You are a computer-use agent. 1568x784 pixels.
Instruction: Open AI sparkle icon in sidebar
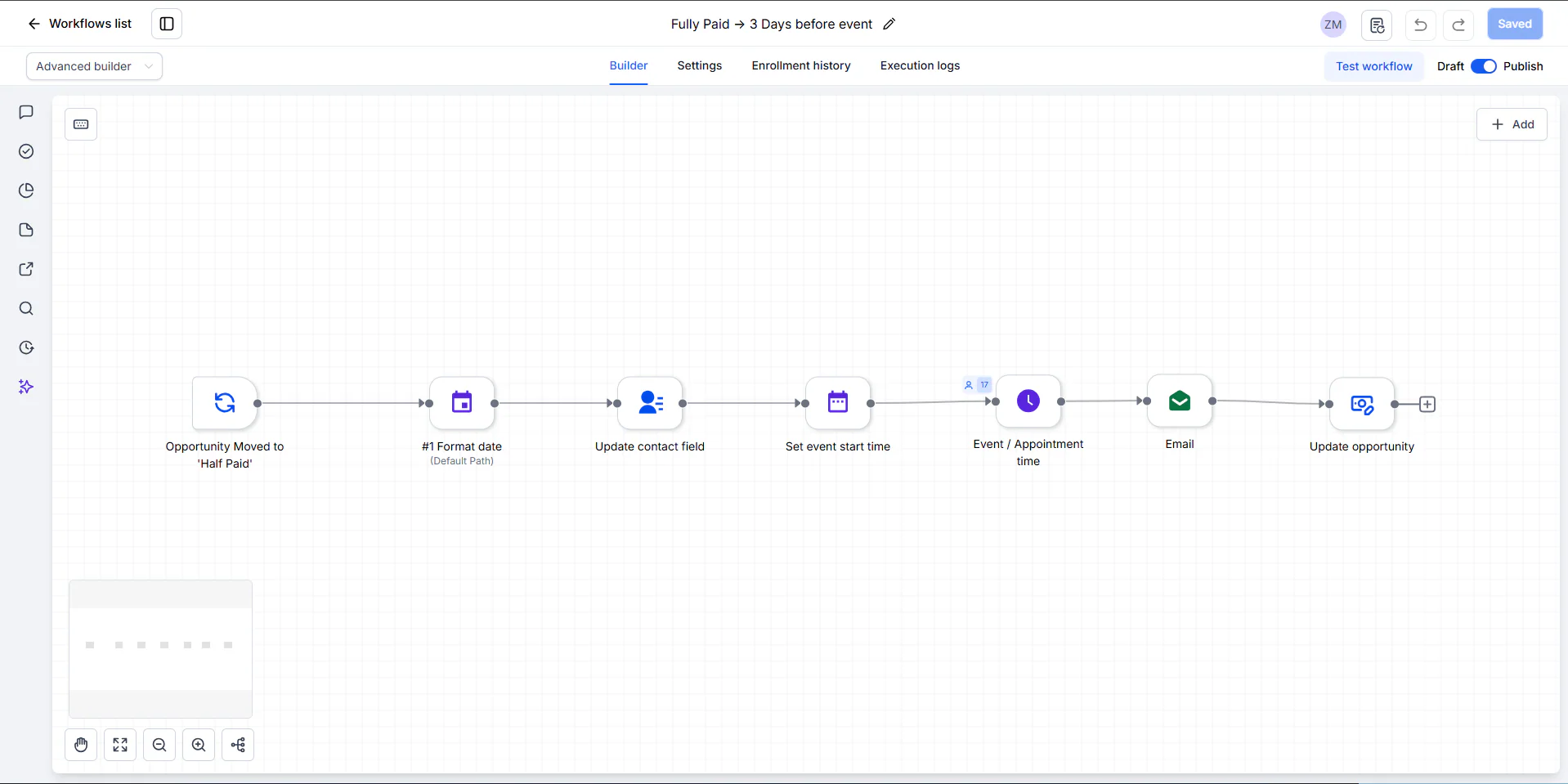point(26,387)
